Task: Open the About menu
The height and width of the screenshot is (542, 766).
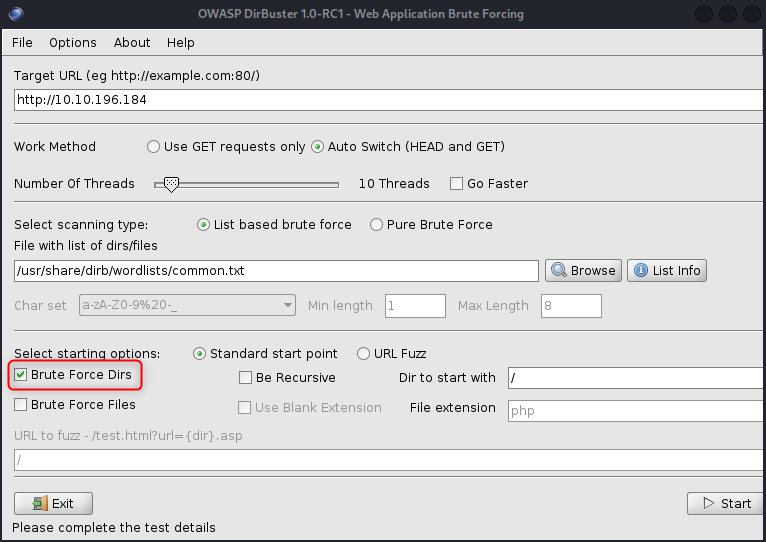Action: point(132,43)
